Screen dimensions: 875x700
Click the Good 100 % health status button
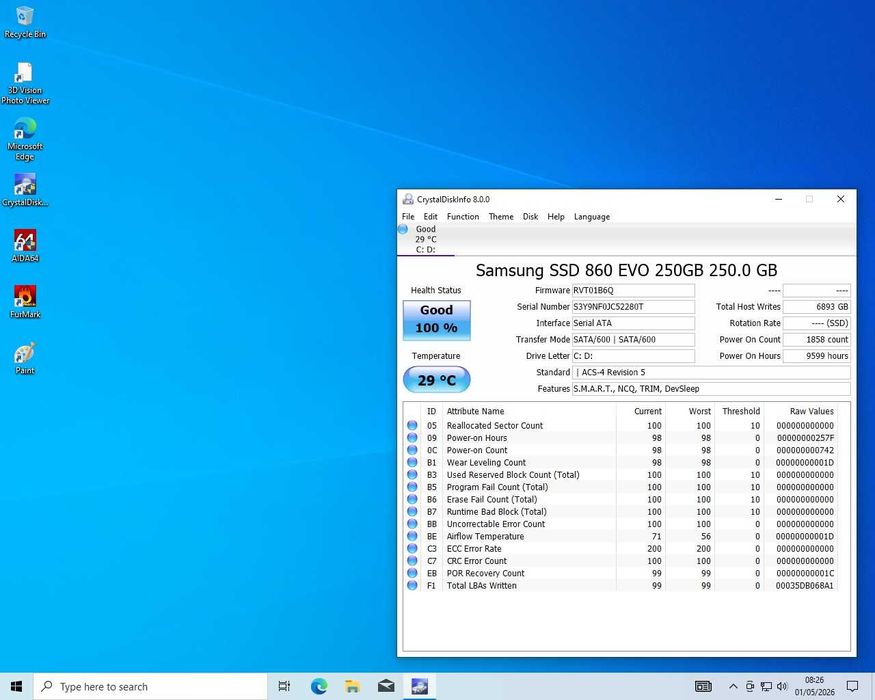click(436, 320)
